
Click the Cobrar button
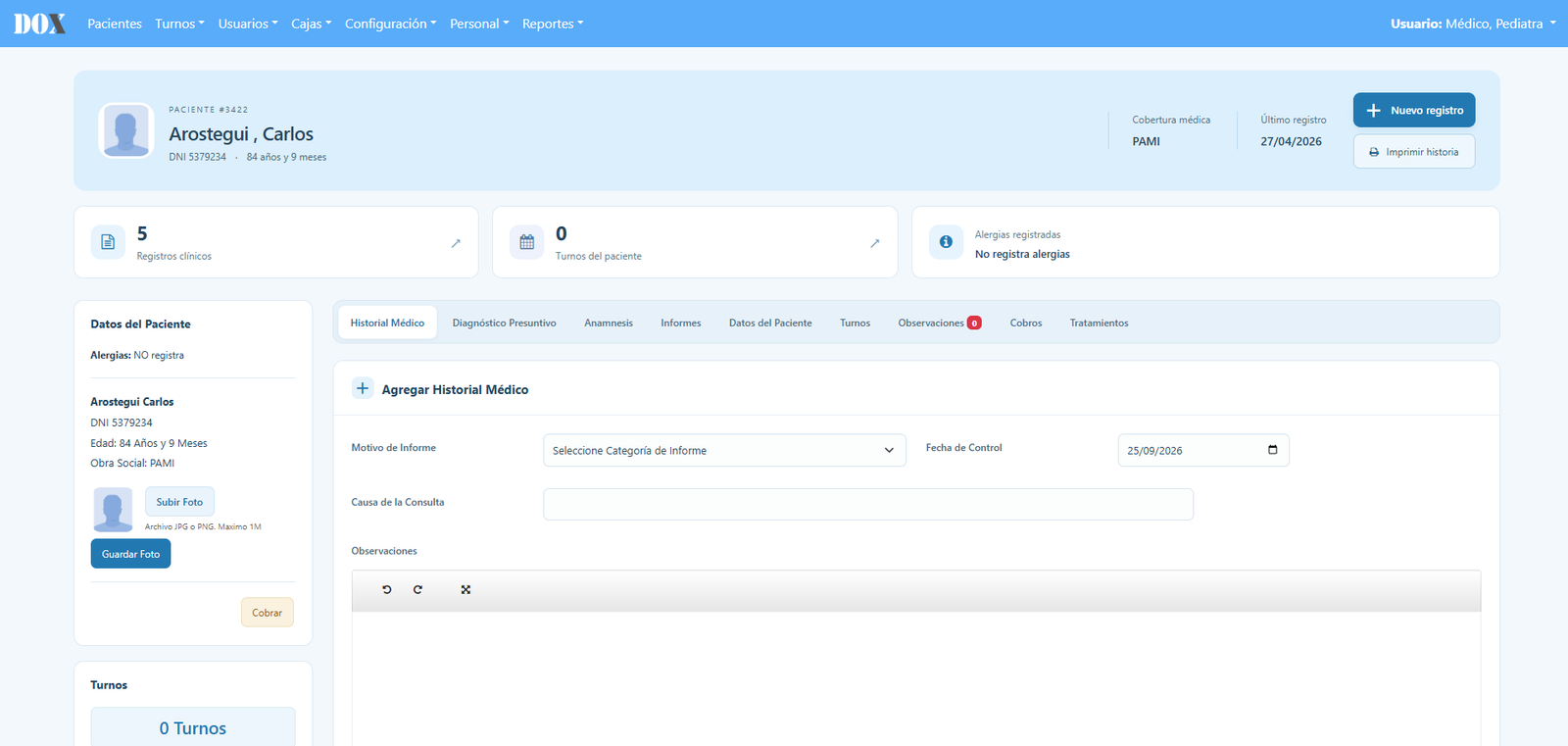pyautogui.click(x=267, y=613)
